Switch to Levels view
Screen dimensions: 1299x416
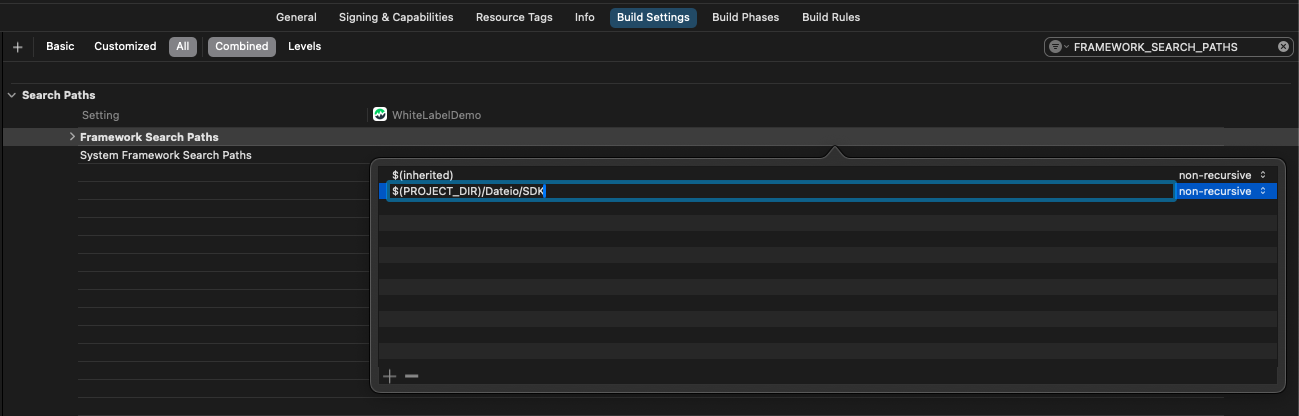coord(305,46)
